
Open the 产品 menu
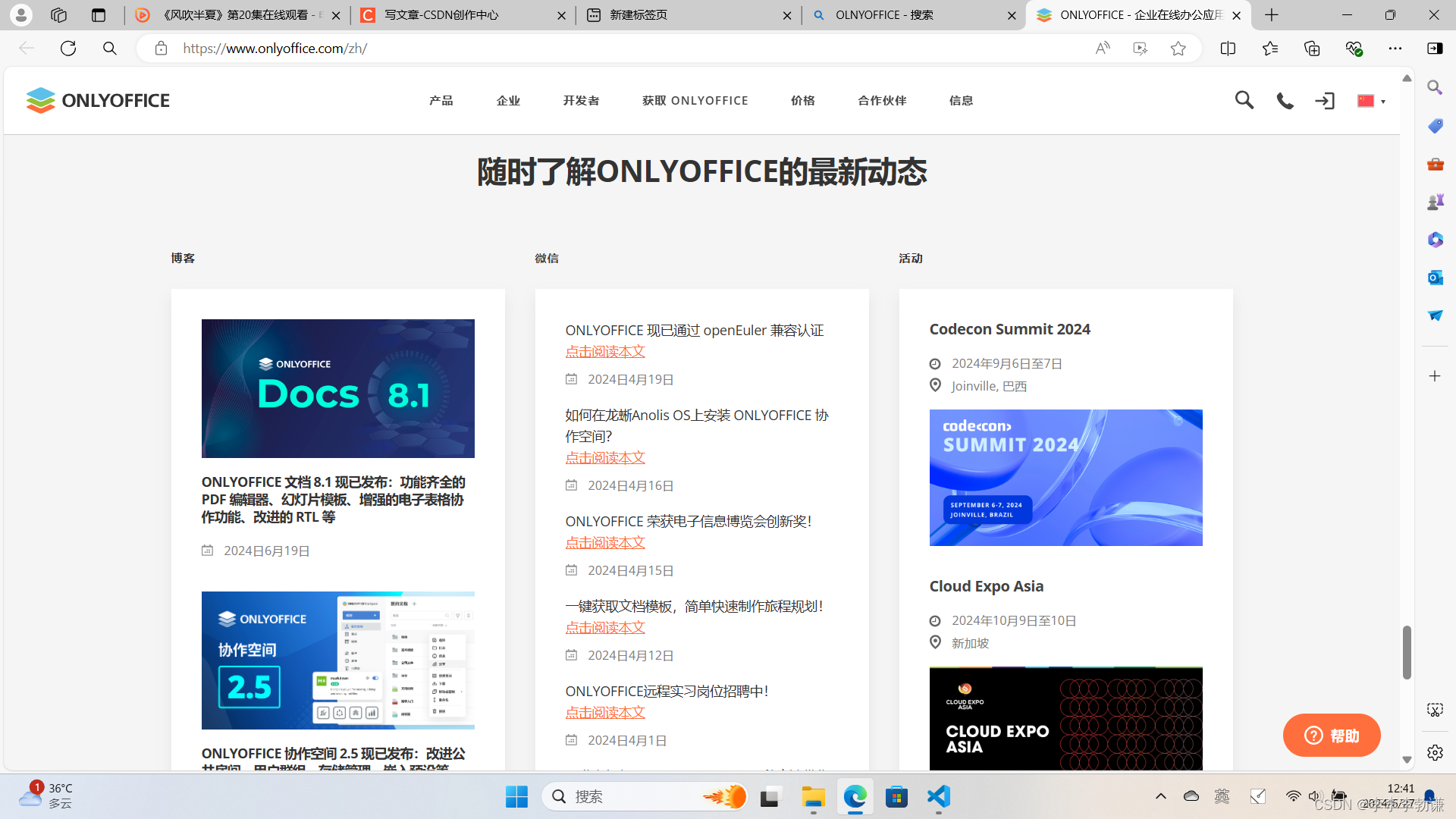pyautogui.click(x=441, y=101)
